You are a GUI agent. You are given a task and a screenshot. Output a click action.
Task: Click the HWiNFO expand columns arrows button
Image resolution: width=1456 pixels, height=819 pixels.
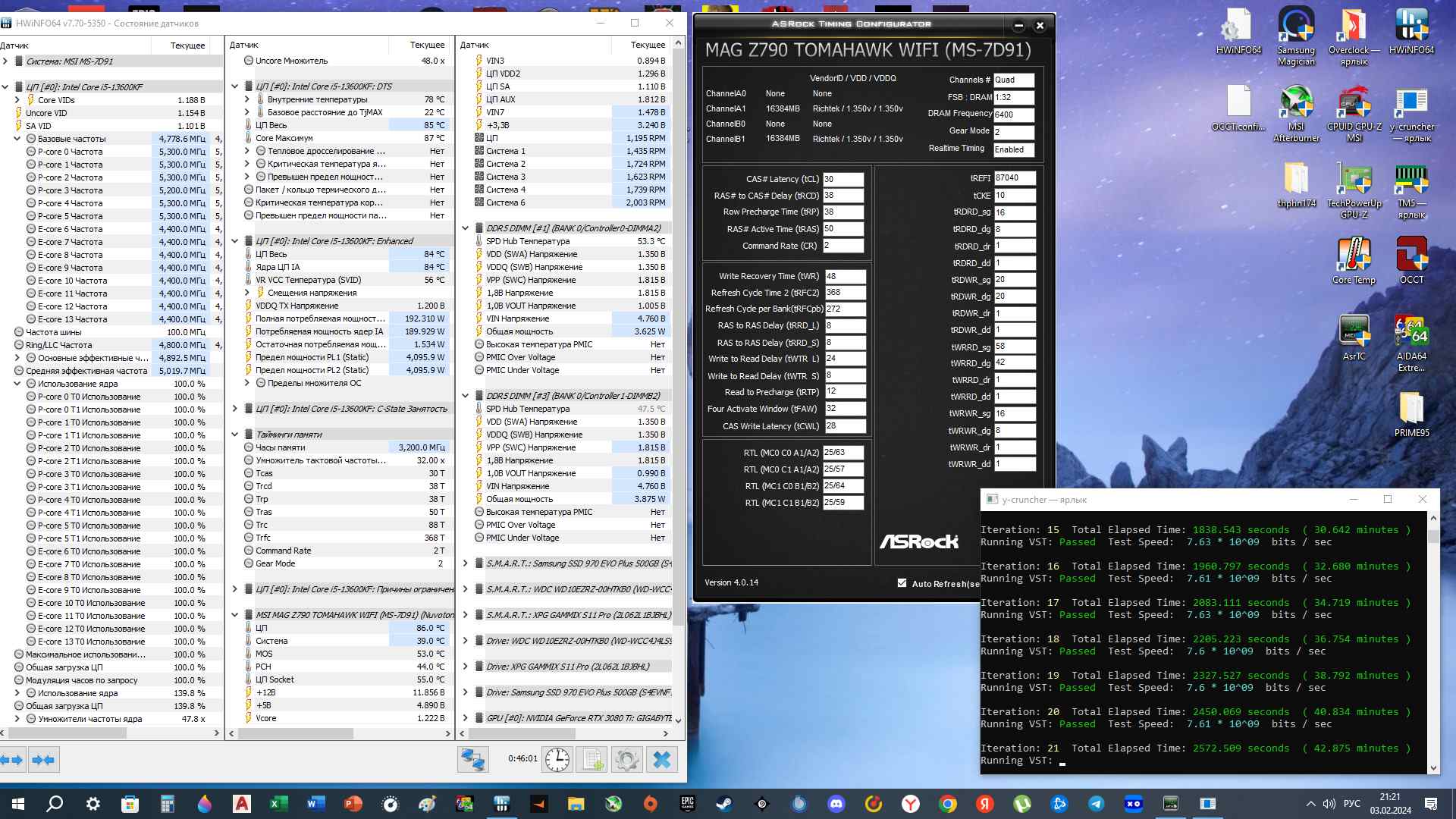pyautogui.click(x=13, y=760)
